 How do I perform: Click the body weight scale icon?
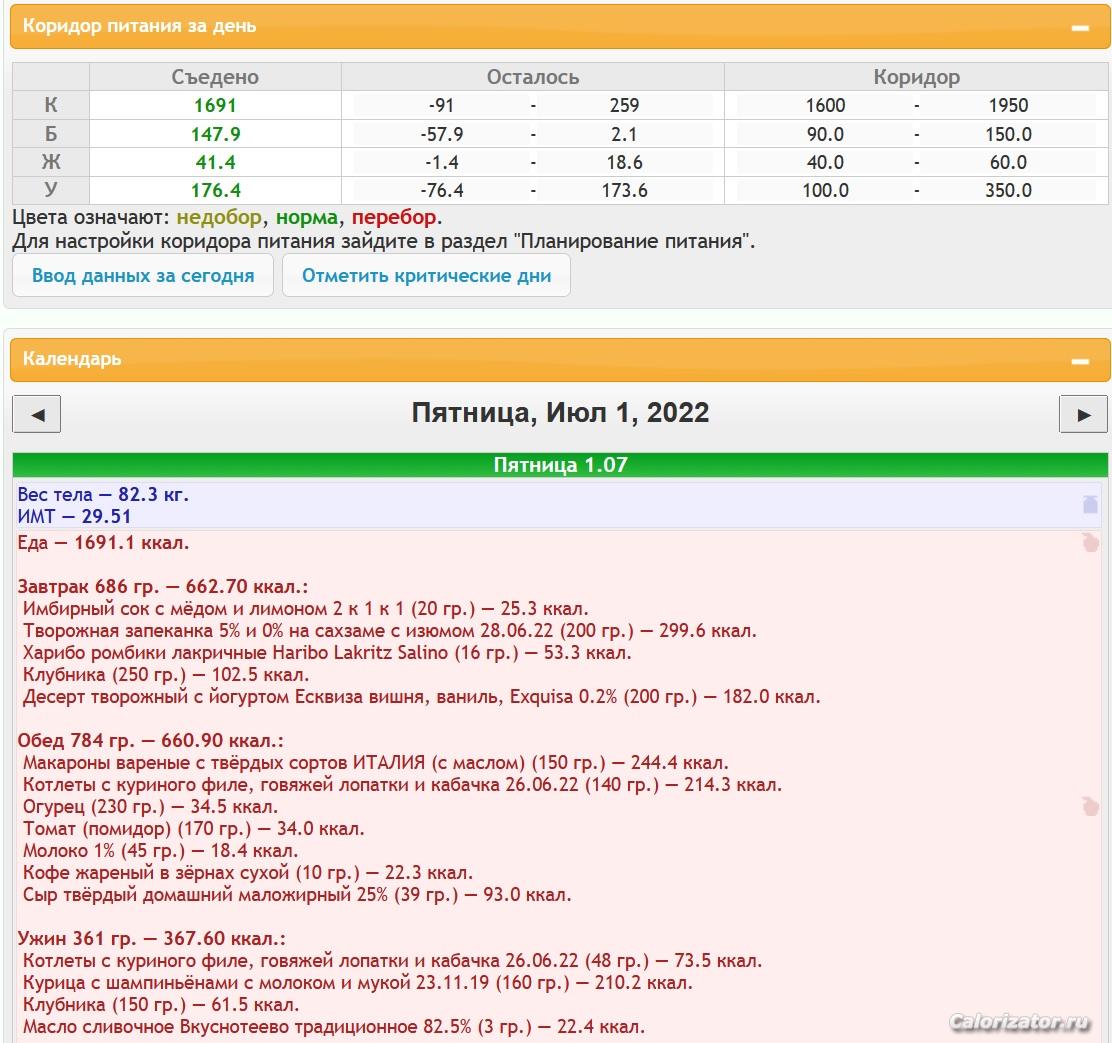[1090, 504]
